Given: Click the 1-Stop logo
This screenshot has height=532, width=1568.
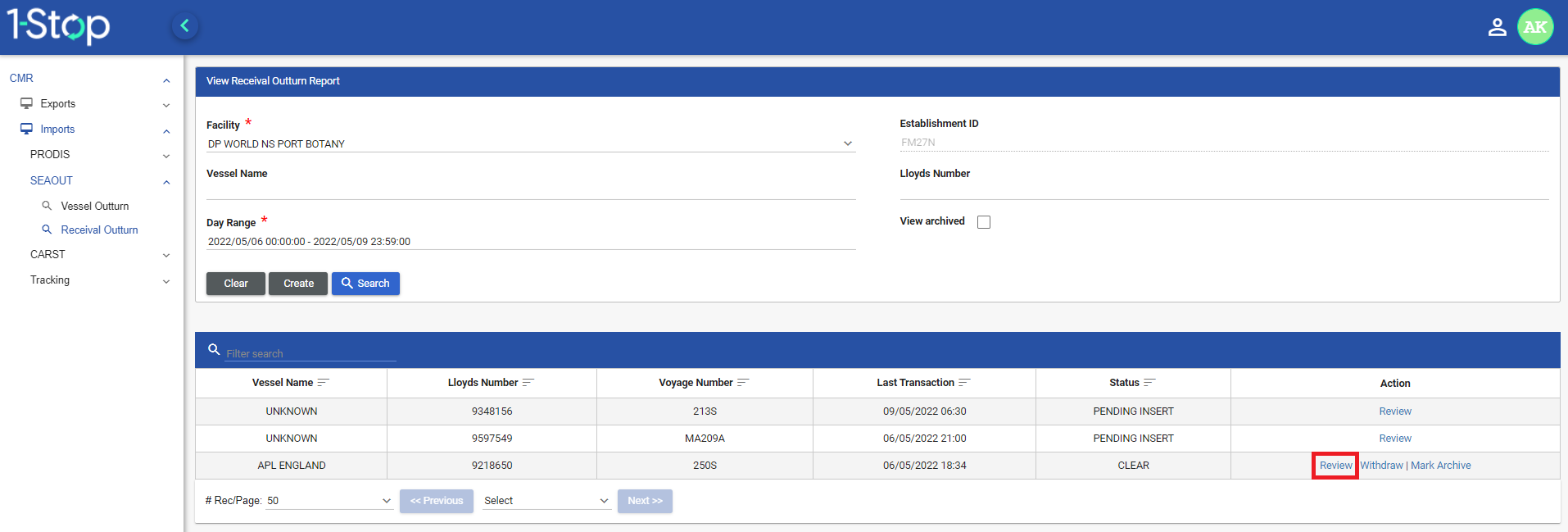Looking at the screenshot, I should [59, 26].
